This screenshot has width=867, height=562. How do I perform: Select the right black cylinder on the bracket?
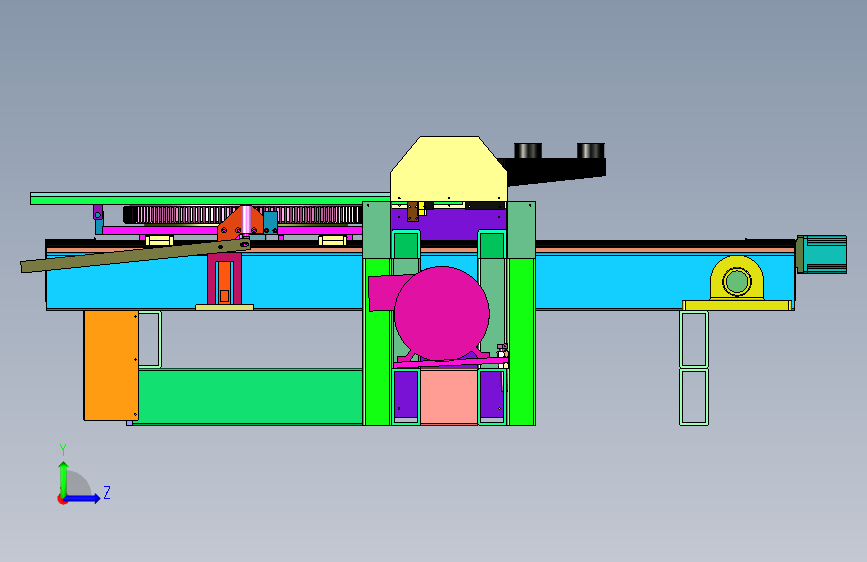click(x=591, y=150)
